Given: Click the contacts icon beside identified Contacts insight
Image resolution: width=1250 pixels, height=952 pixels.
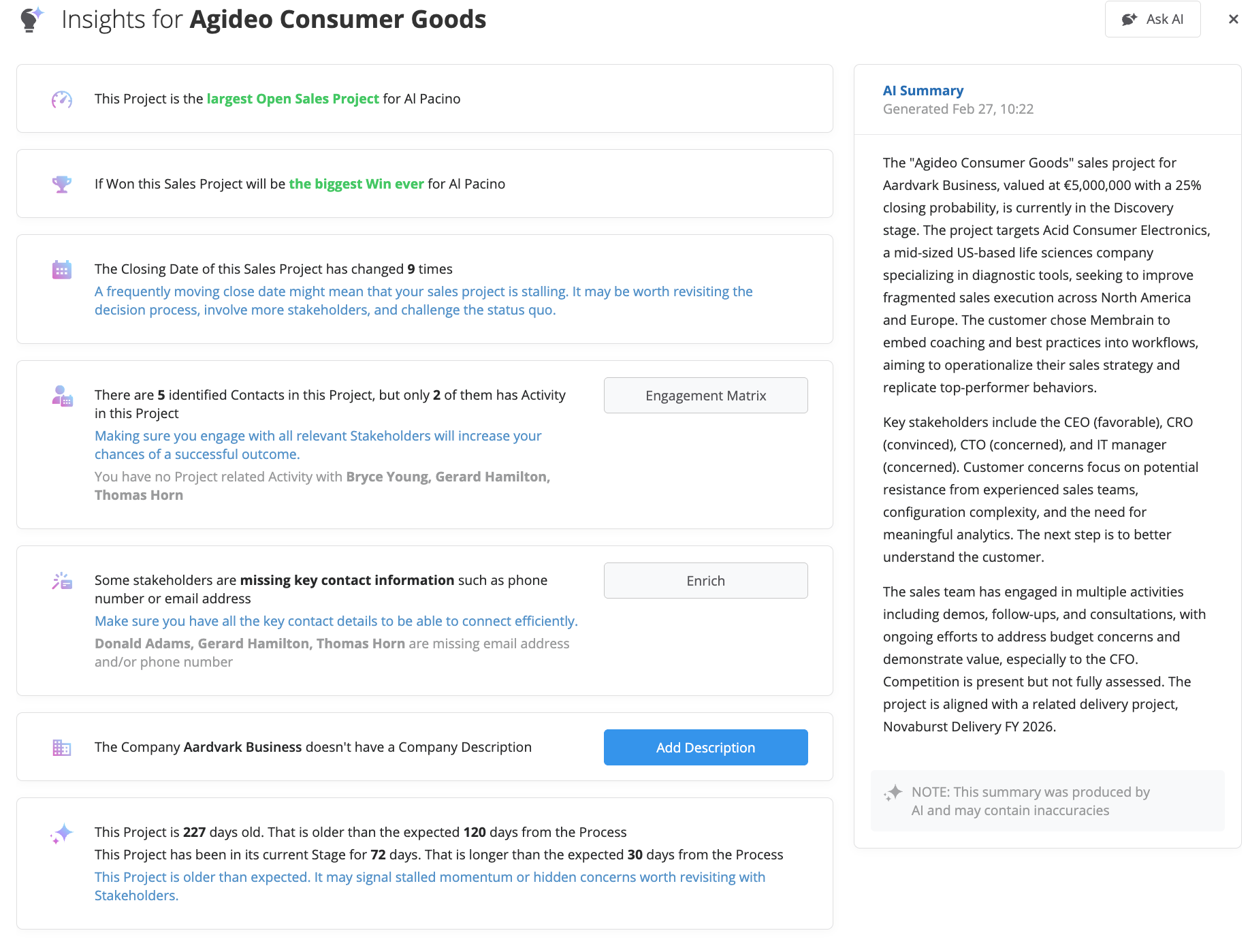Looking at the screenshot, I should pyautogui.click(x=62, y=396).
